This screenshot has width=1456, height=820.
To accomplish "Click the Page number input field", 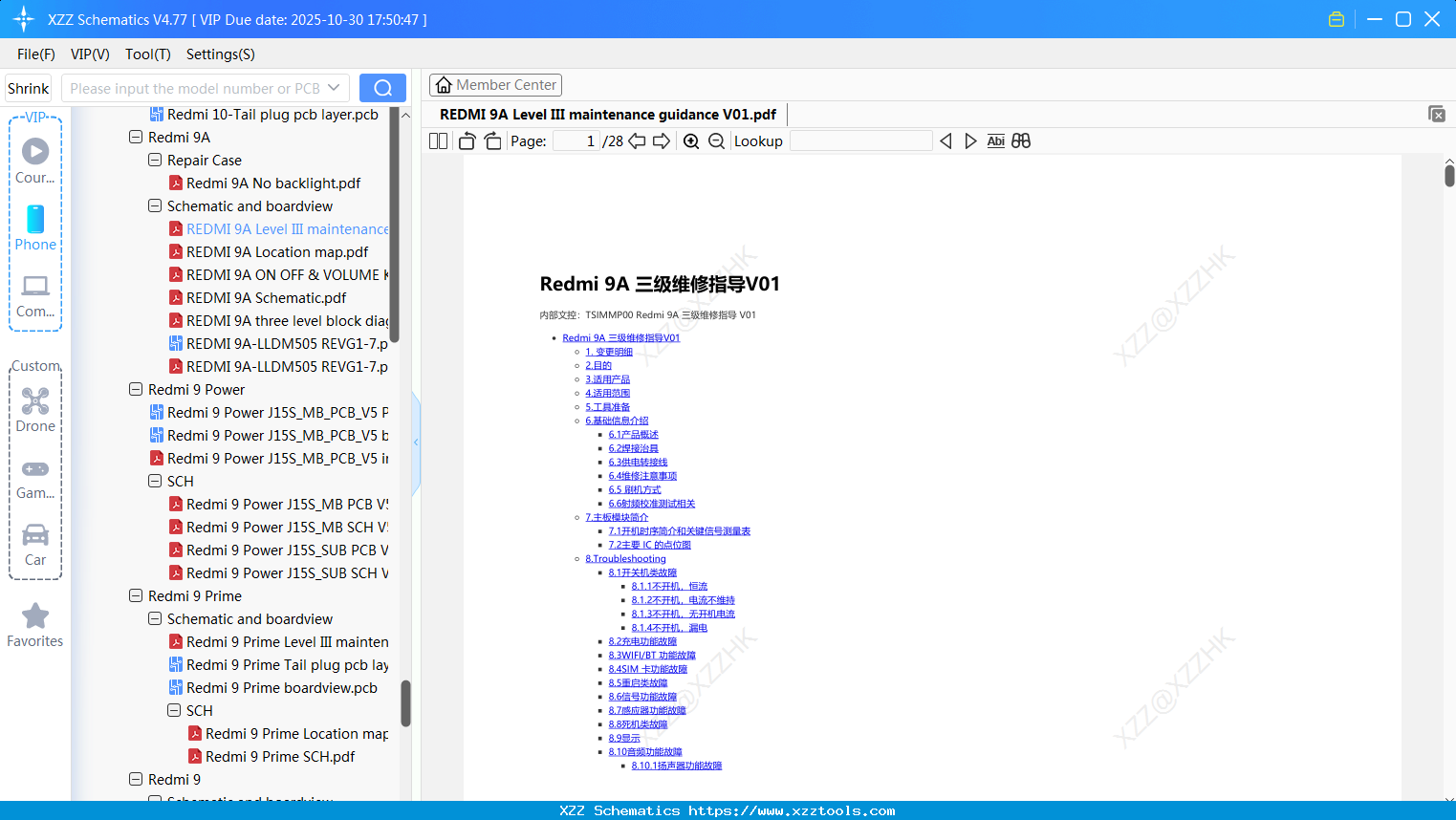I will tap(576, 141).
